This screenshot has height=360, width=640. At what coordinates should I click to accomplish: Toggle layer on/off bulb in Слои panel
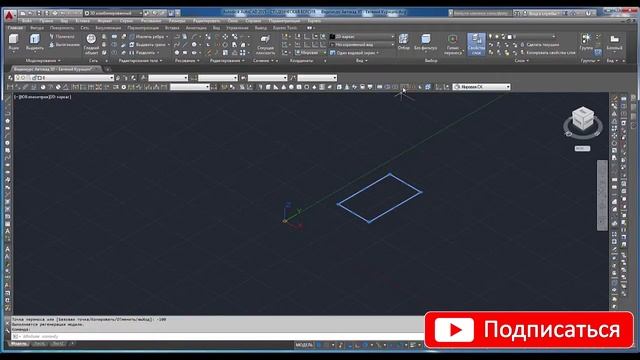(x=491, y=36)
